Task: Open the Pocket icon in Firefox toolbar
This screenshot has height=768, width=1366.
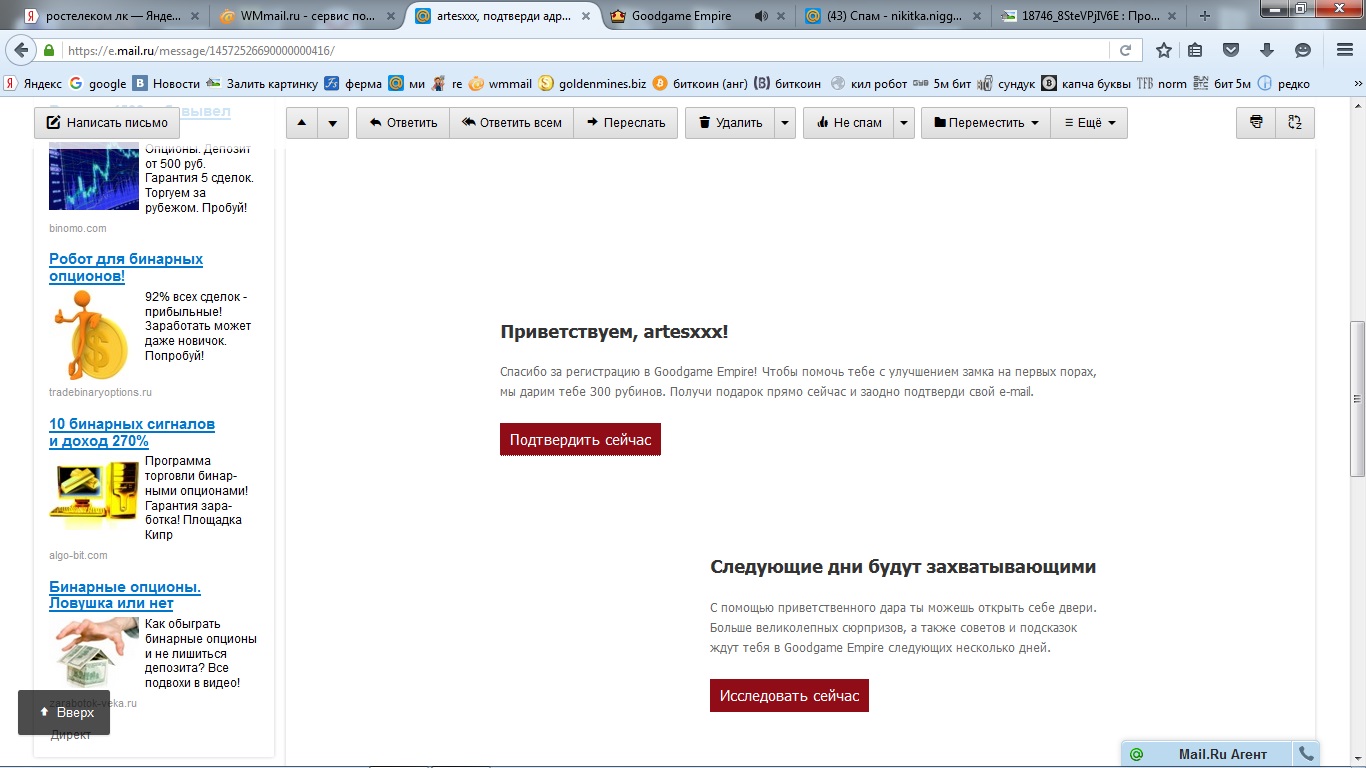Action: coord(1232,50)
